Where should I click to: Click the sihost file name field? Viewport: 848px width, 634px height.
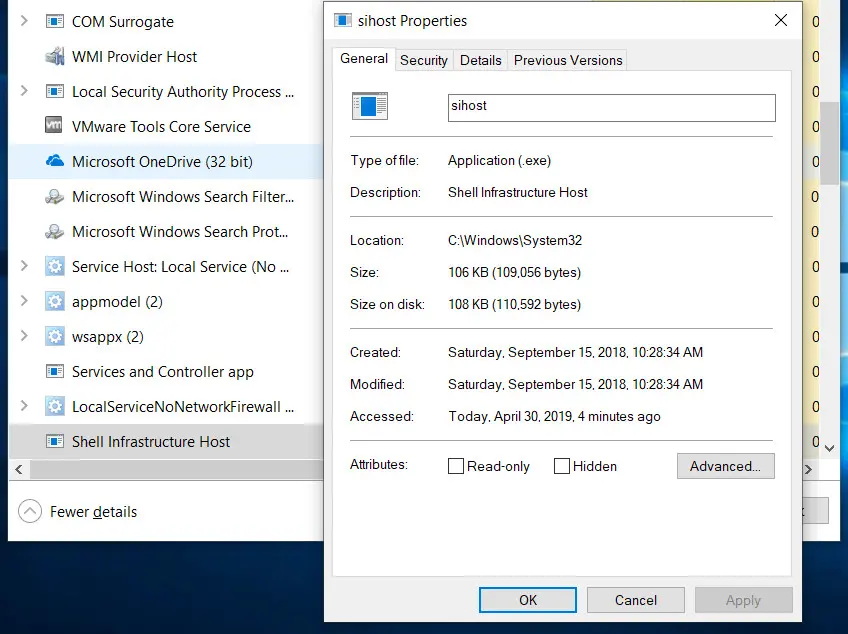[611, 107]
